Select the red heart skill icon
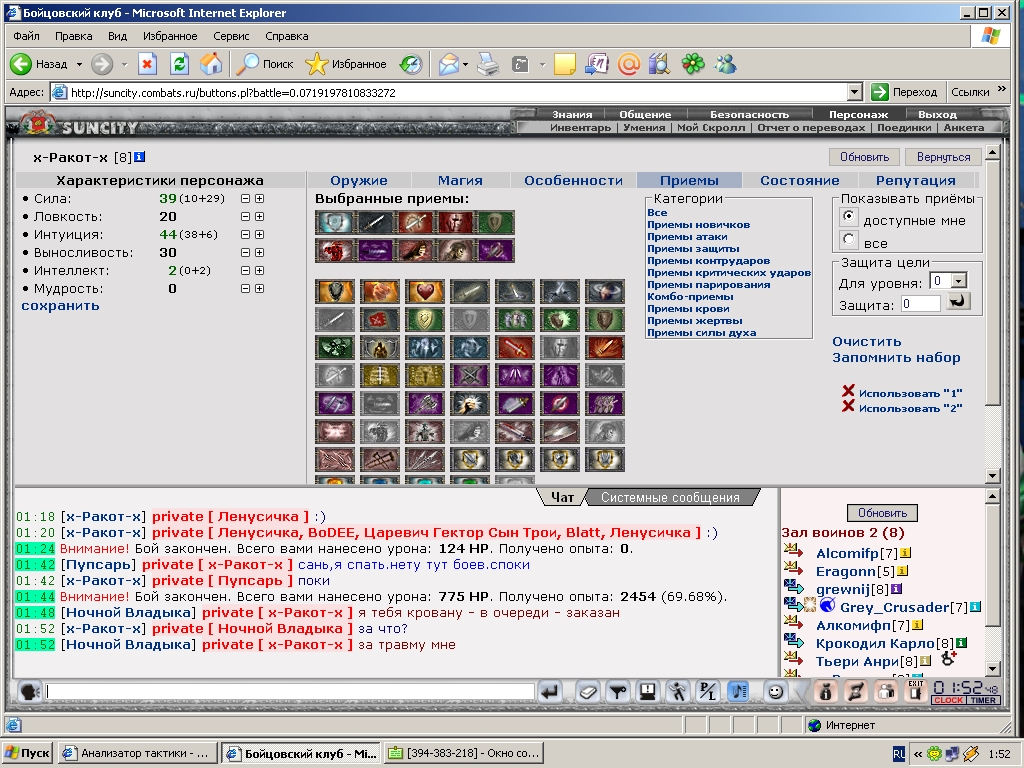The width and height of the screenshot is (1024, 768). pos(424,291)
